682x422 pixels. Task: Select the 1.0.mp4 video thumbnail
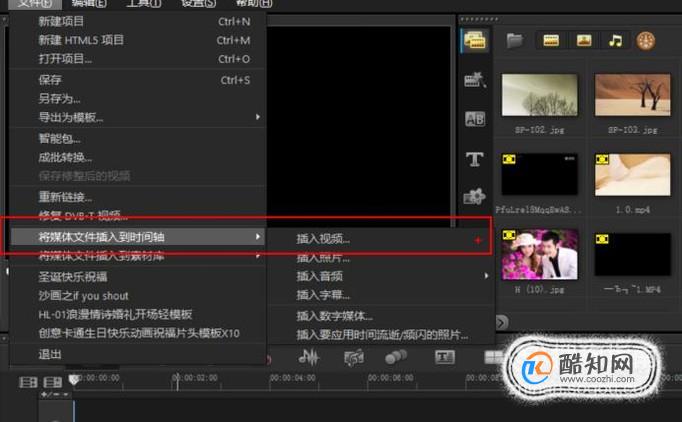tap(632, 174)
